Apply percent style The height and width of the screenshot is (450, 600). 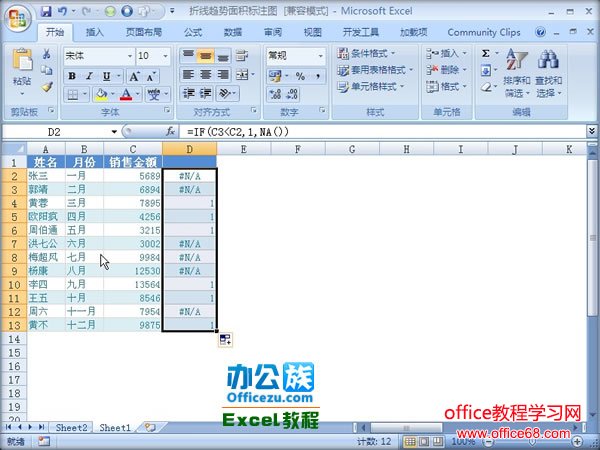[x=300, y=76]
